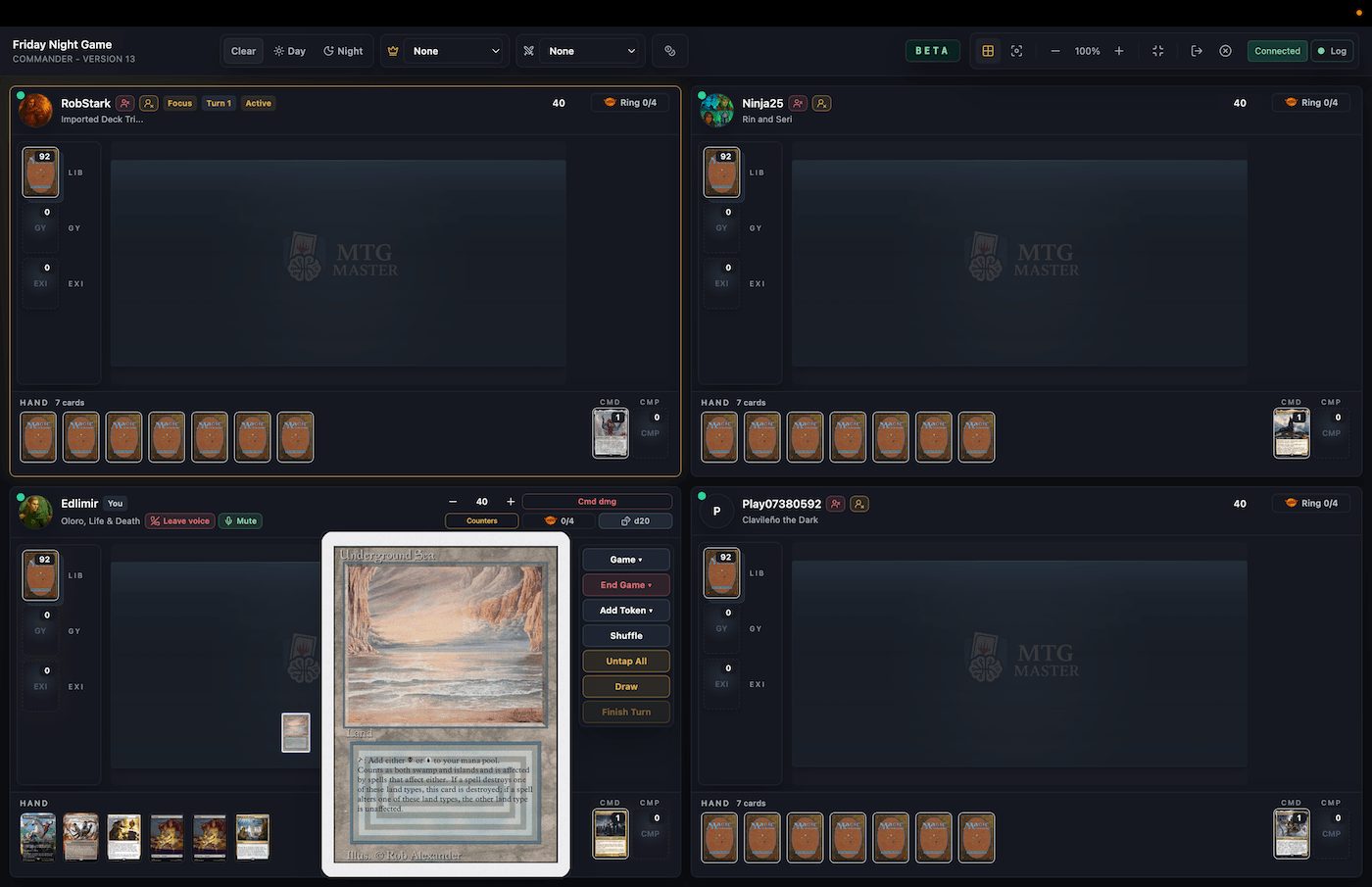The image size is (1372, 887).
Task: Click Edlimir's commander card
Action: click(611, 834)
